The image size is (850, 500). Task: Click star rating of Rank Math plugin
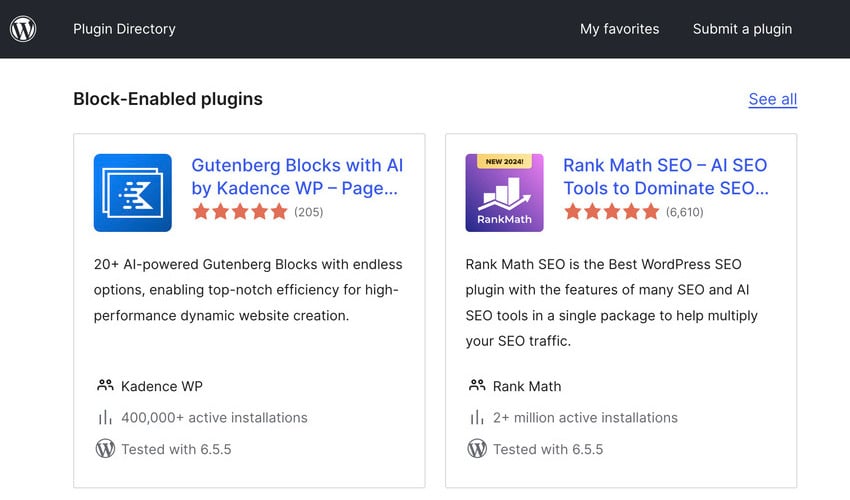pyautogui.click(x=611, y=212)
